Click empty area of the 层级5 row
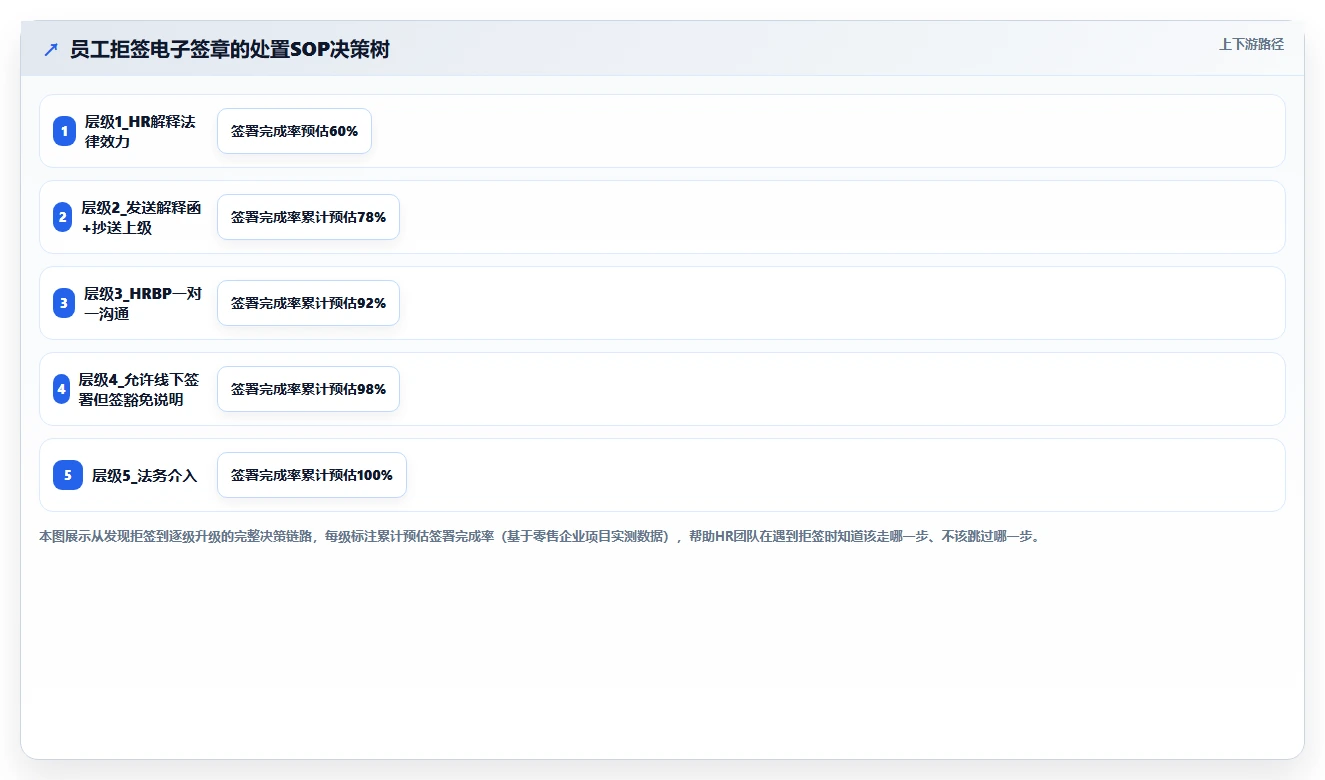Image resolution: width=1325 pixels, height=780 pixels. coord(840,475)
